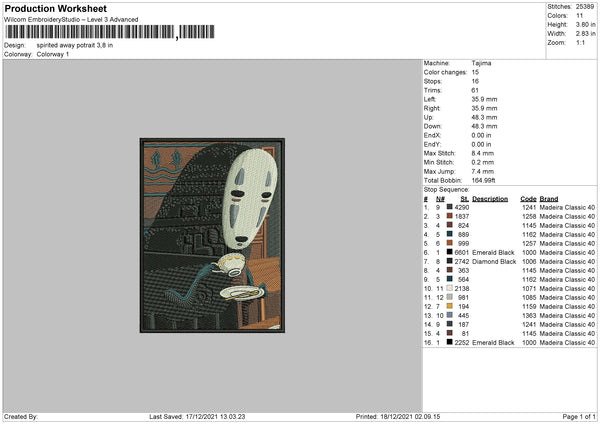Viewport: 600px width, 424px height.
Task: Select the Min Stitch value 0.2 mm
Action: pyautogui.click(x=483, y=163)
